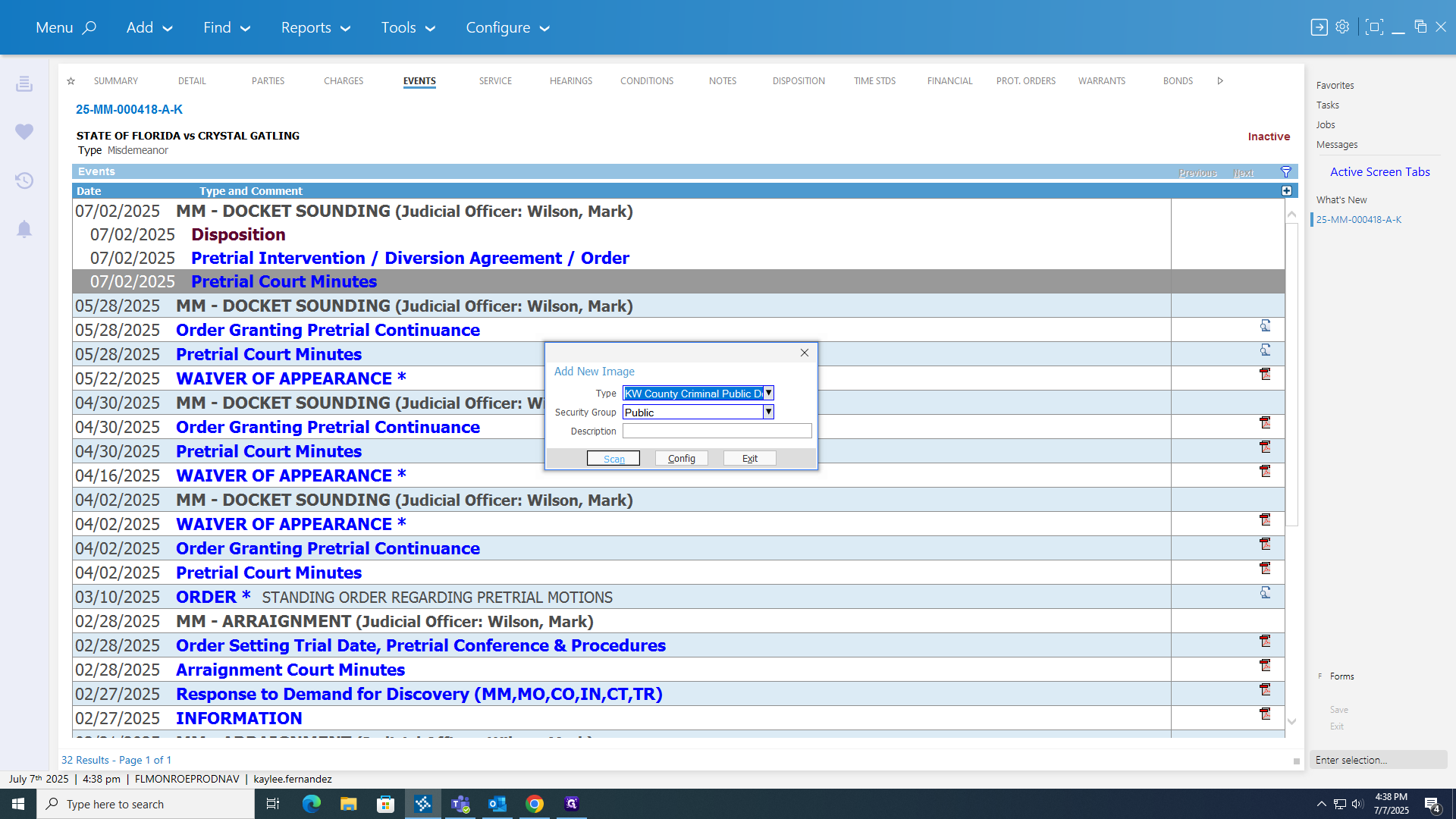Open PDF icon for Order Setting Trial Date
Screen dimensions: 1456x819
click(1265, 642)
